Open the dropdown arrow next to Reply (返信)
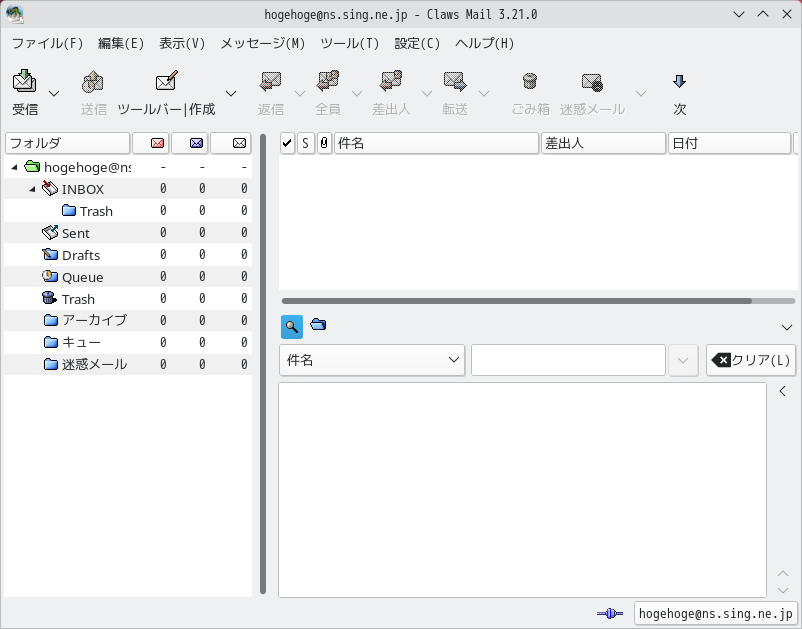The width and height of the screenshot is (802, 629). coord(300,94)
